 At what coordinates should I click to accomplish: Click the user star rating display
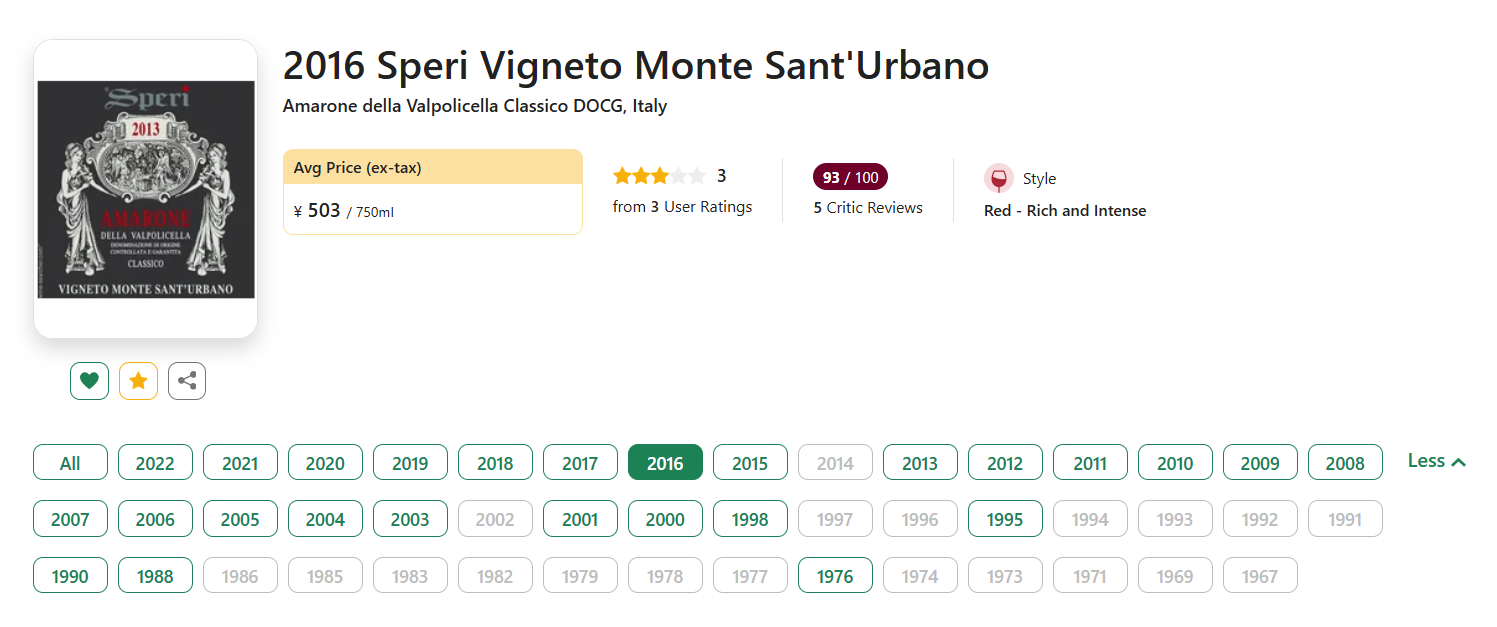coord(659,176)
